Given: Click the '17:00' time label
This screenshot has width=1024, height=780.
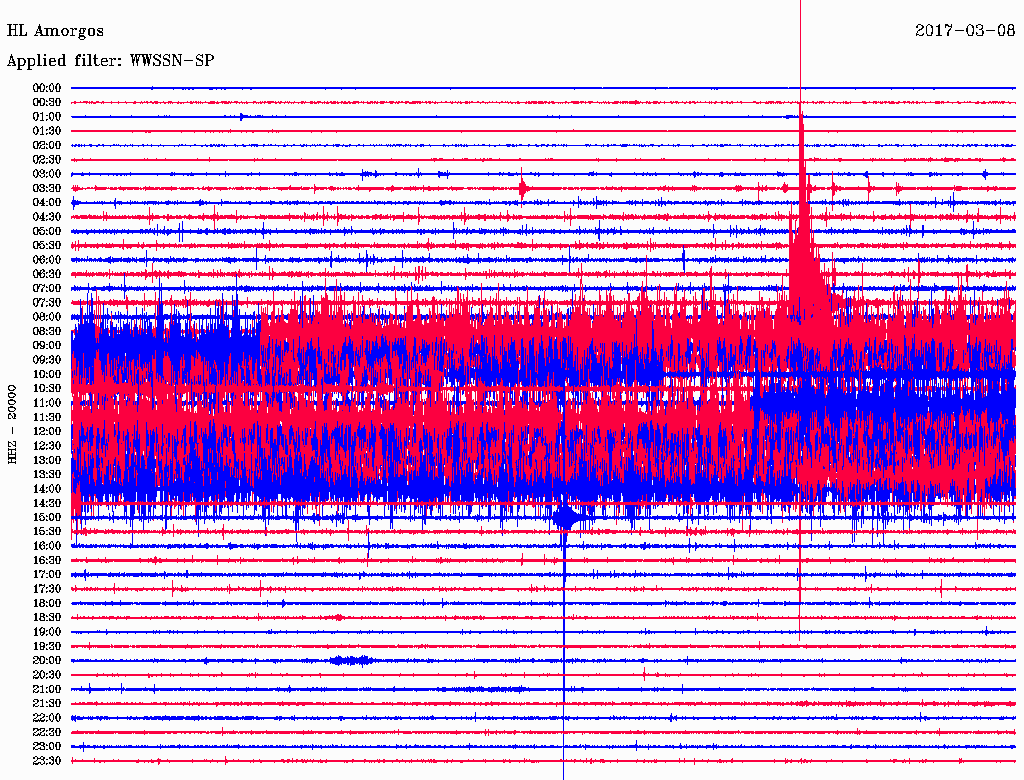Looking at the screenshot, I should [47, 575].
